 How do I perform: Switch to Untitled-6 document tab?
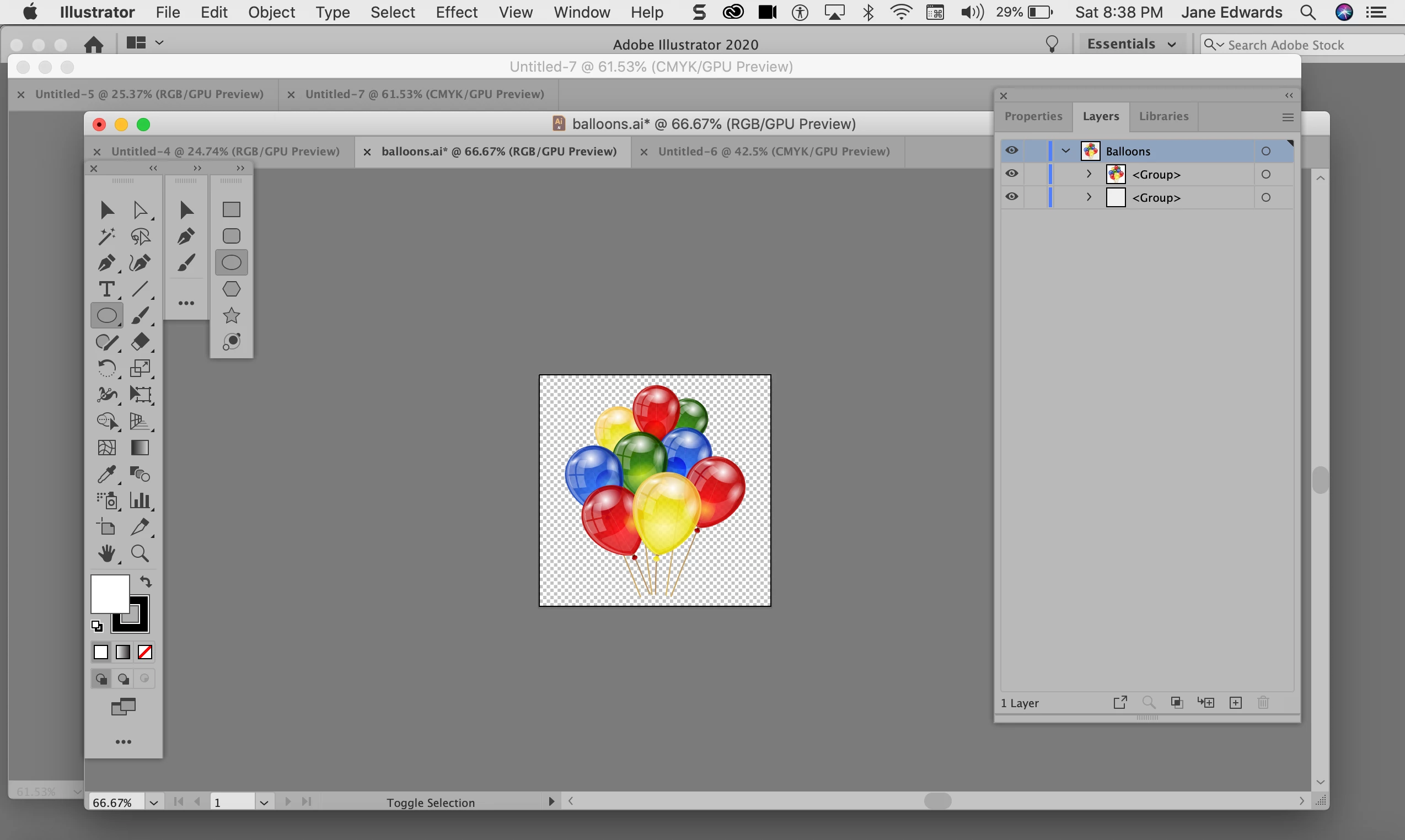click(774, 151)
